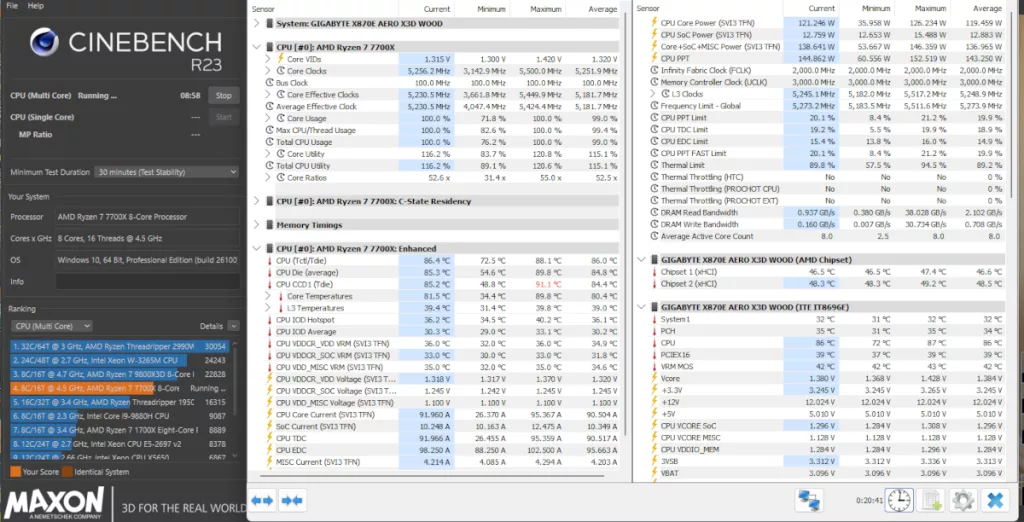Click the circle icon beside Thermal Limit
1024x522 pixels.
click(655, 165)
